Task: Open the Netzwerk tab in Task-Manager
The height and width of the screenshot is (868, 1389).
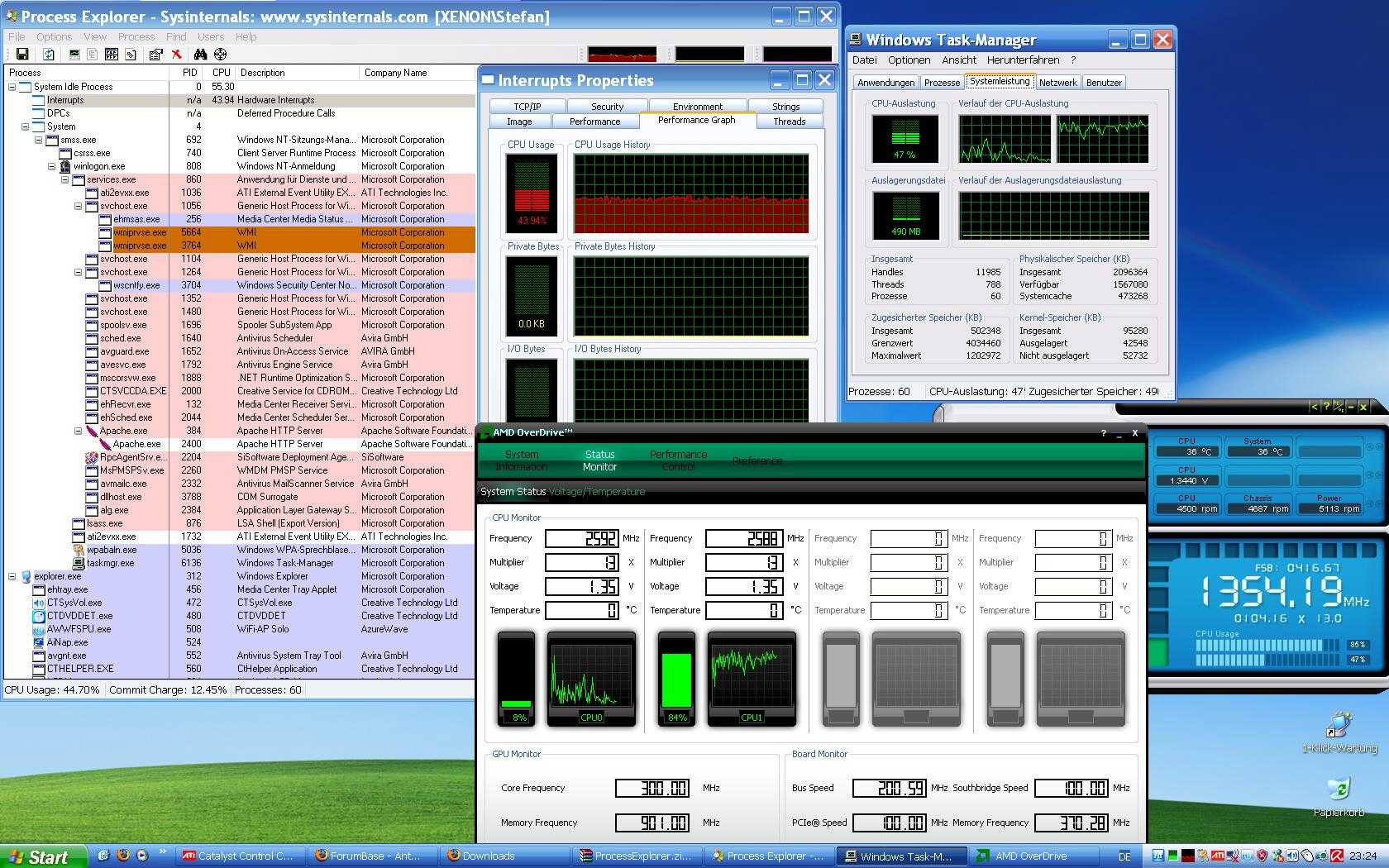Action: [1057, 83]
